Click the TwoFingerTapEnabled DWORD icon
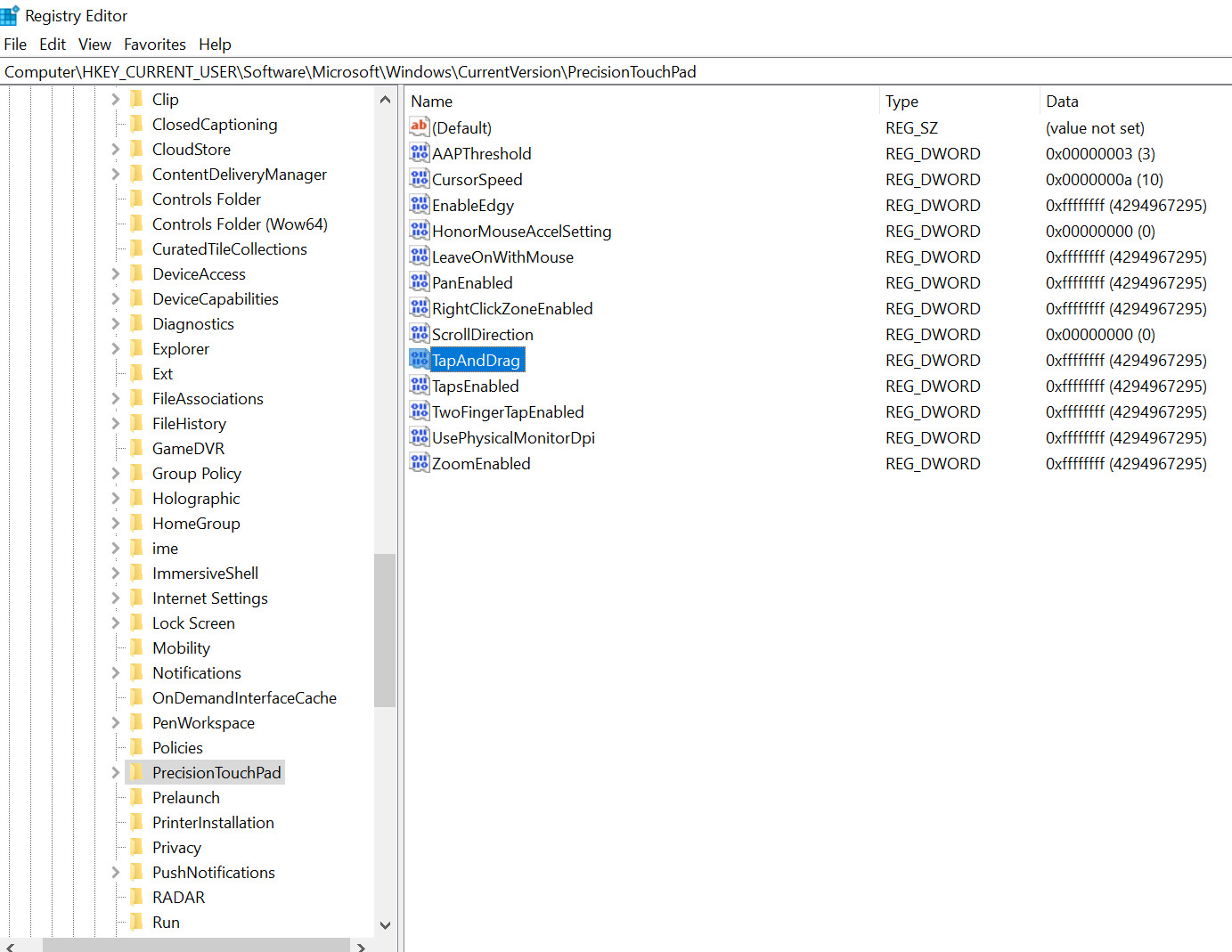The image size is (1232, 952). click(420, 411)
